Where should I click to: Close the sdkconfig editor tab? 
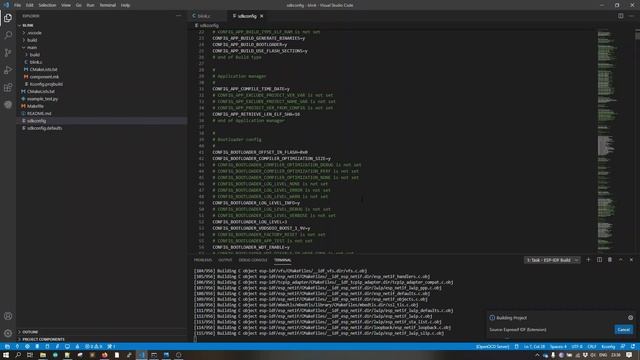point(262,16)
